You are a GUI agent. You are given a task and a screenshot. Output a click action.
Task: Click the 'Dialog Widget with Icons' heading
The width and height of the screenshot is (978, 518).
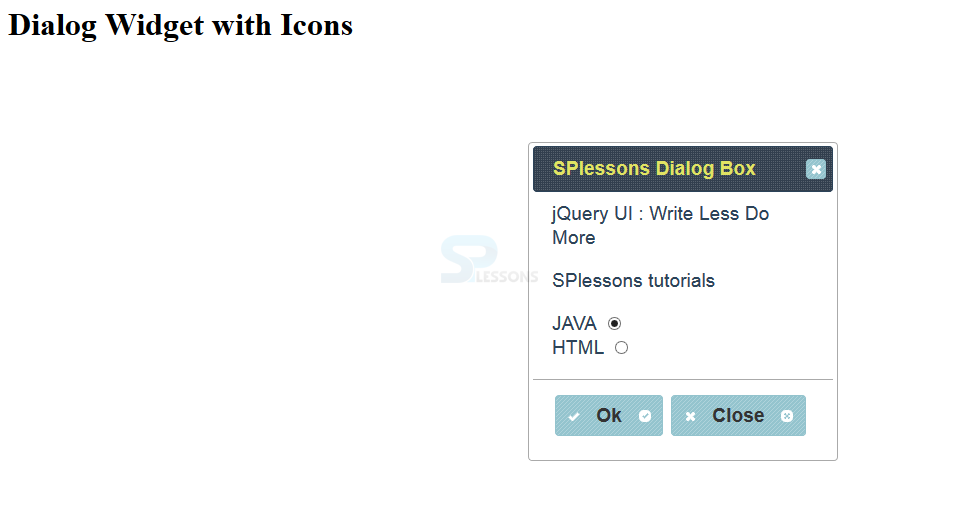click(180, 26)
